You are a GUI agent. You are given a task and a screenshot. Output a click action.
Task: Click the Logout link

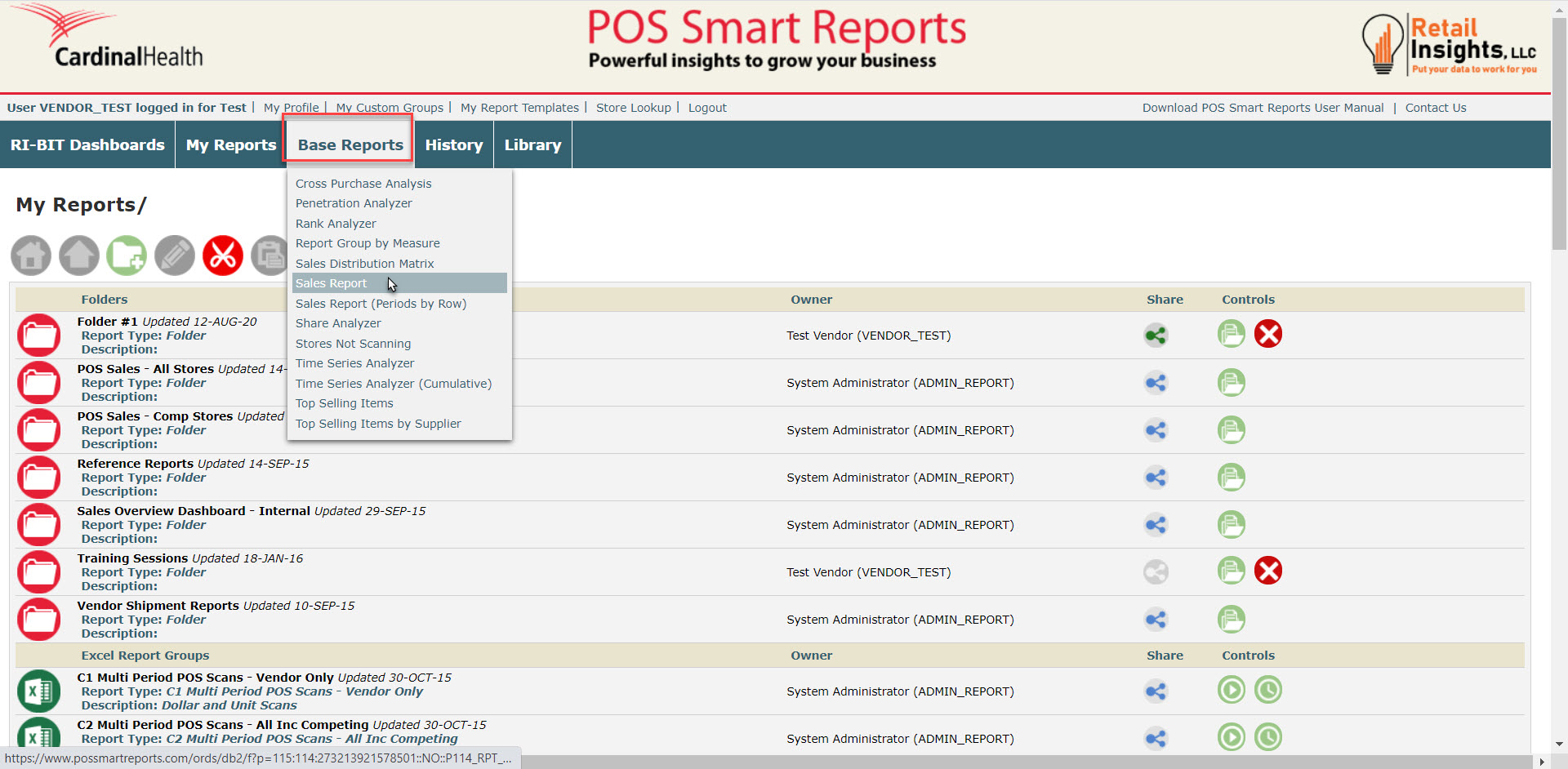[707, 108]
